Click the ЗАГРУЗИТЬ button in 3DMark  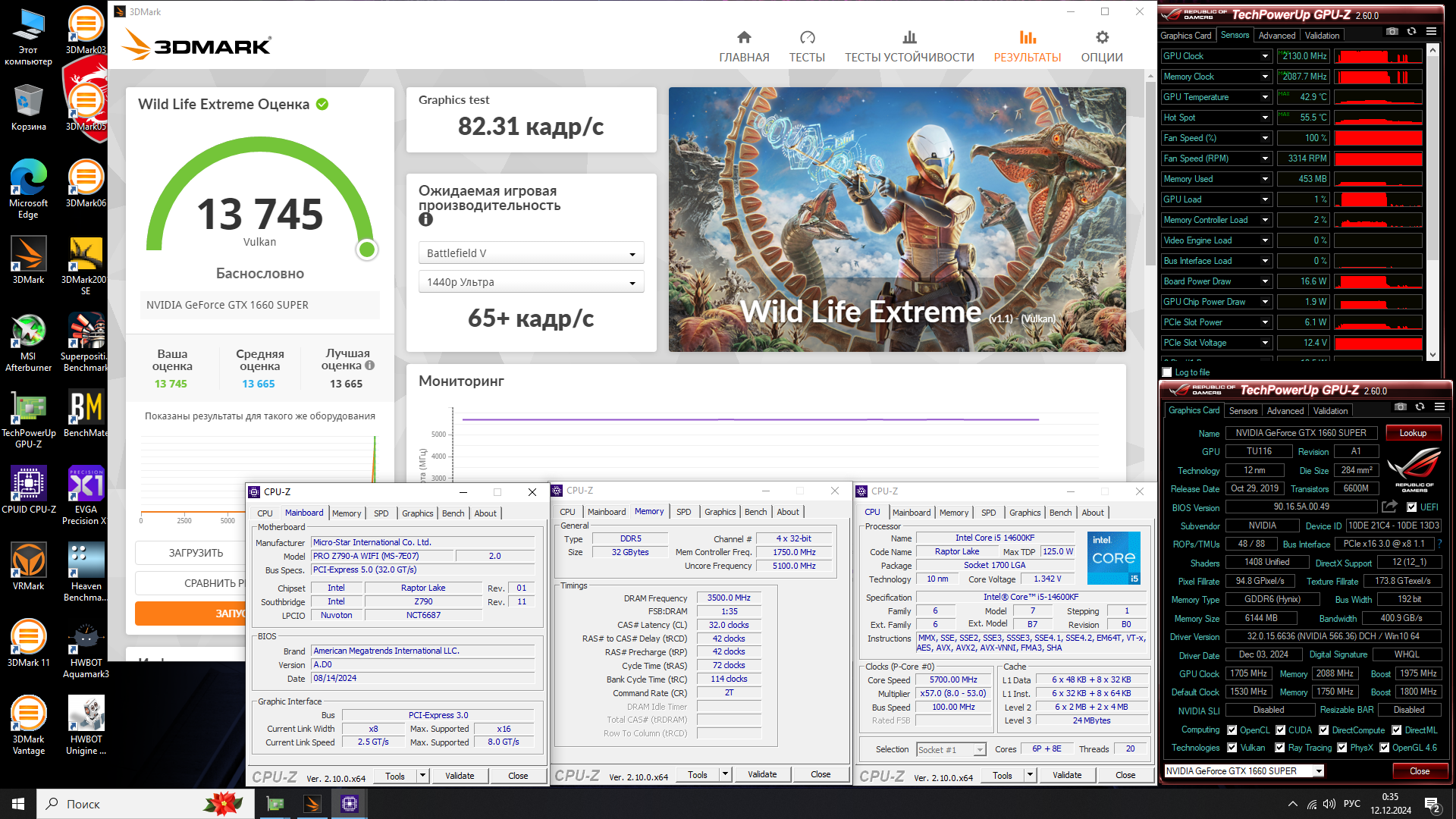(x=196, y=553)
